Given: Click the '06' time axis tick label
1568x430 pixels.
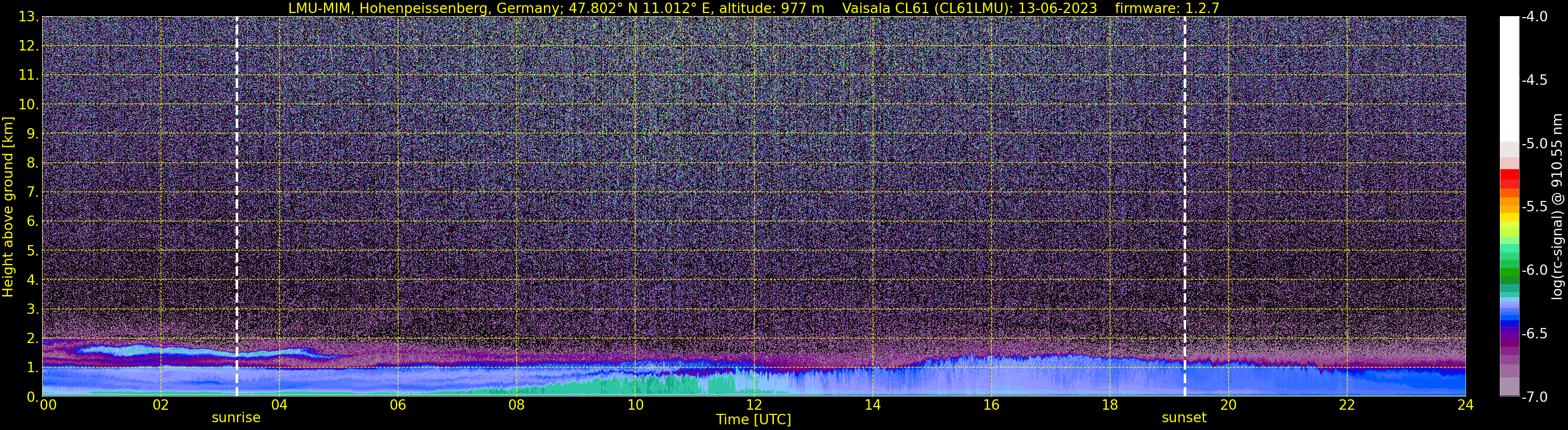Looking at the screenshot, I should [x=397, y=404].
